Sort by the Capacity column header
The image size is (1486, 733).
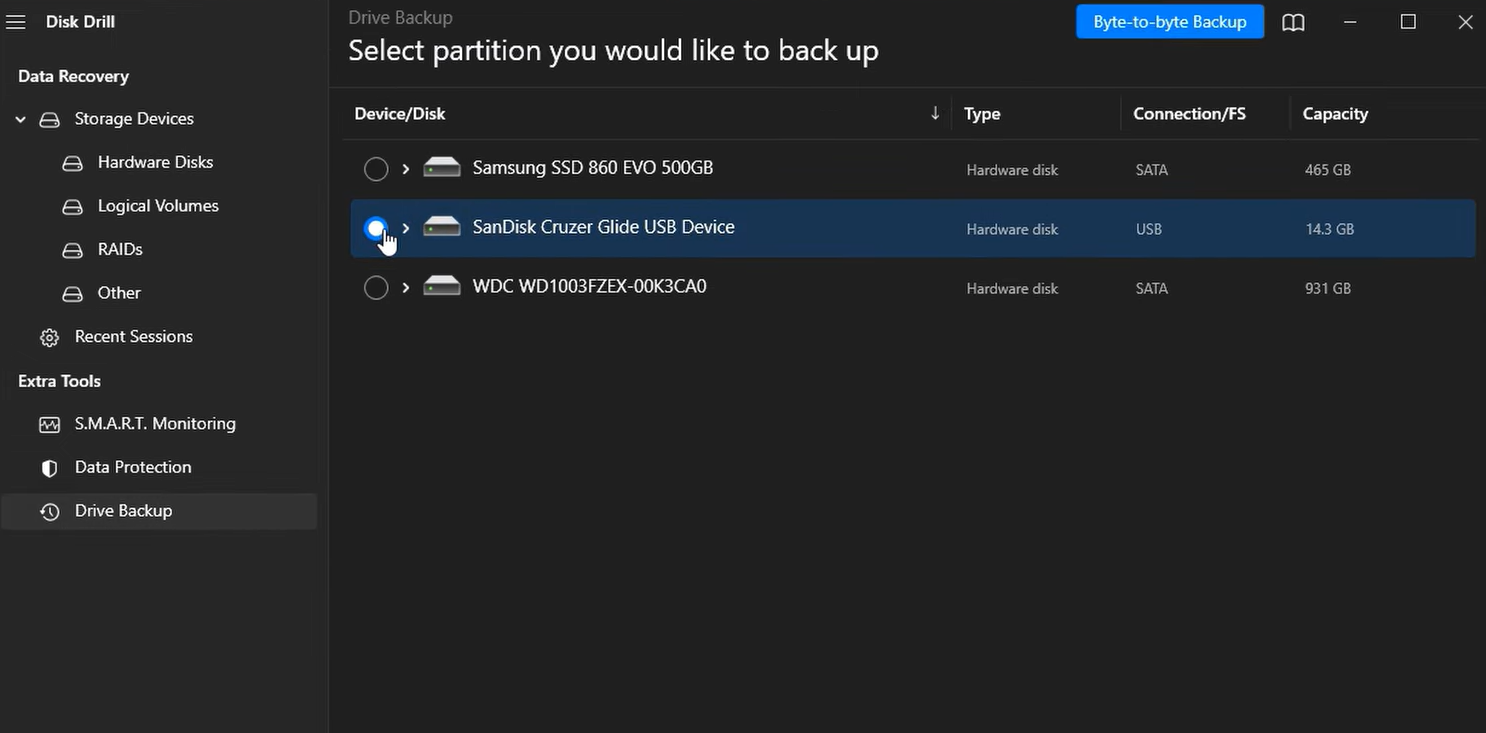(1335, 114)
